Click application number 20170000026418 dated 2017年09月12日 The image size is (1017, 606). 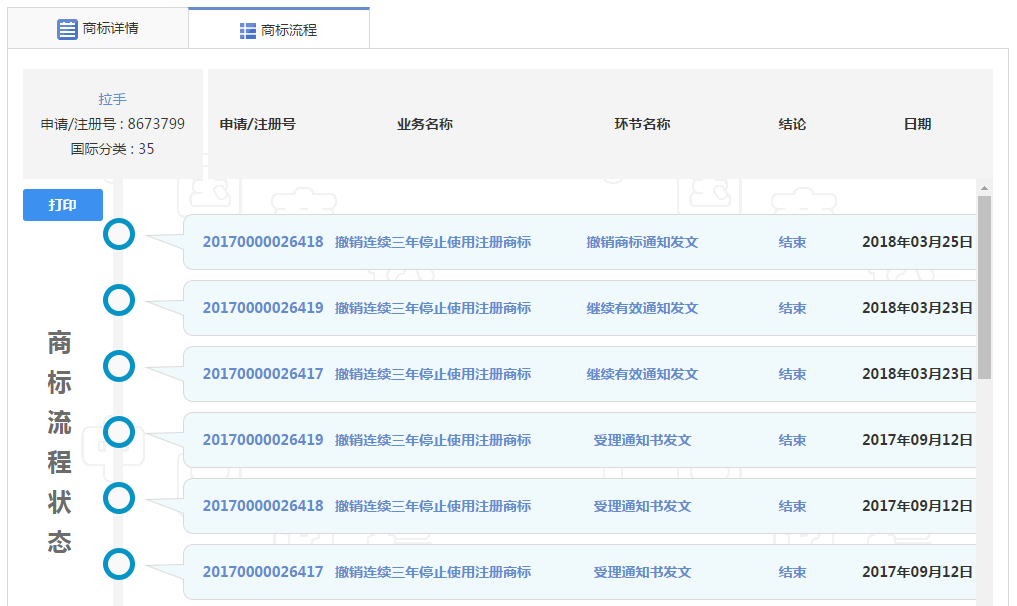click(x=263, y=506)
